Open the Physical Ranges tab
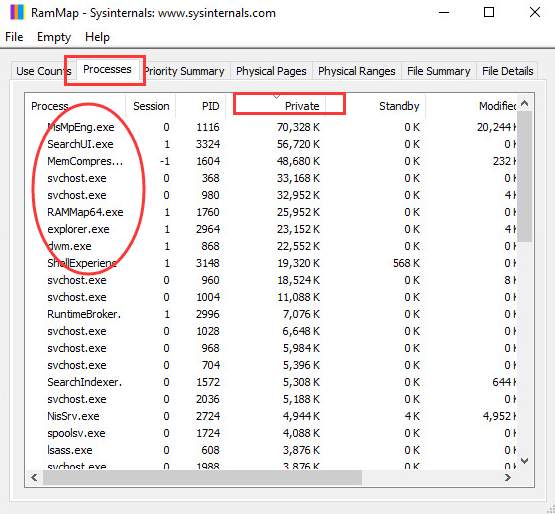555x514 pixels. [356, 71]
